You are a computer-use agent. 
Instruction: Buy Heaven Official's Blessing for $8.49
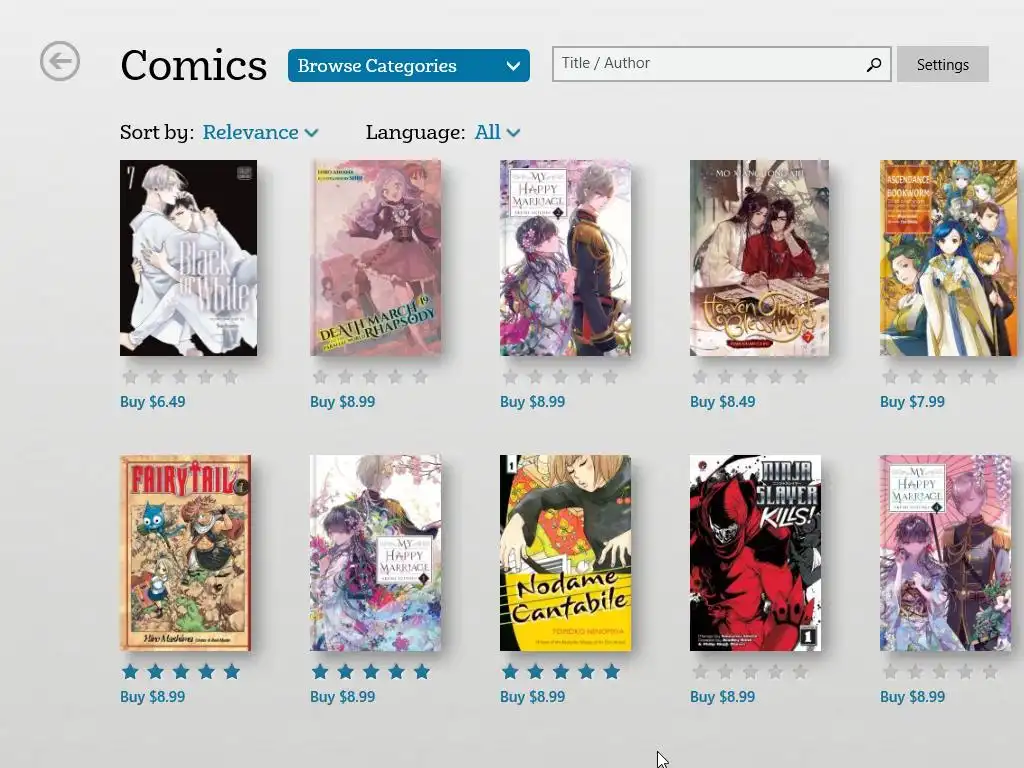coord(723,402)
